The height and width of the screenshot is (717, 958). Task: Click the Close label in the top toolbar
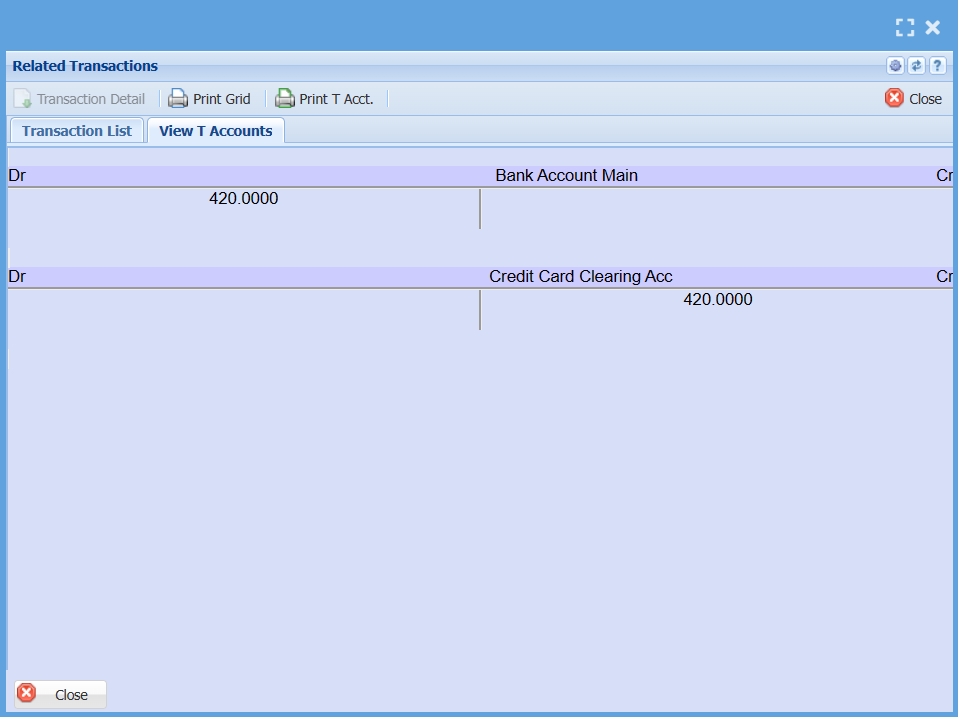coord(925,99)
